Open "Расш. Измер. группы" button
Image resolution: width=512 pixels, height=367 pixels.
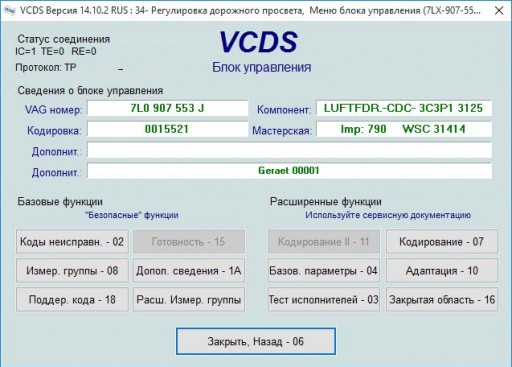pos(189,300)
